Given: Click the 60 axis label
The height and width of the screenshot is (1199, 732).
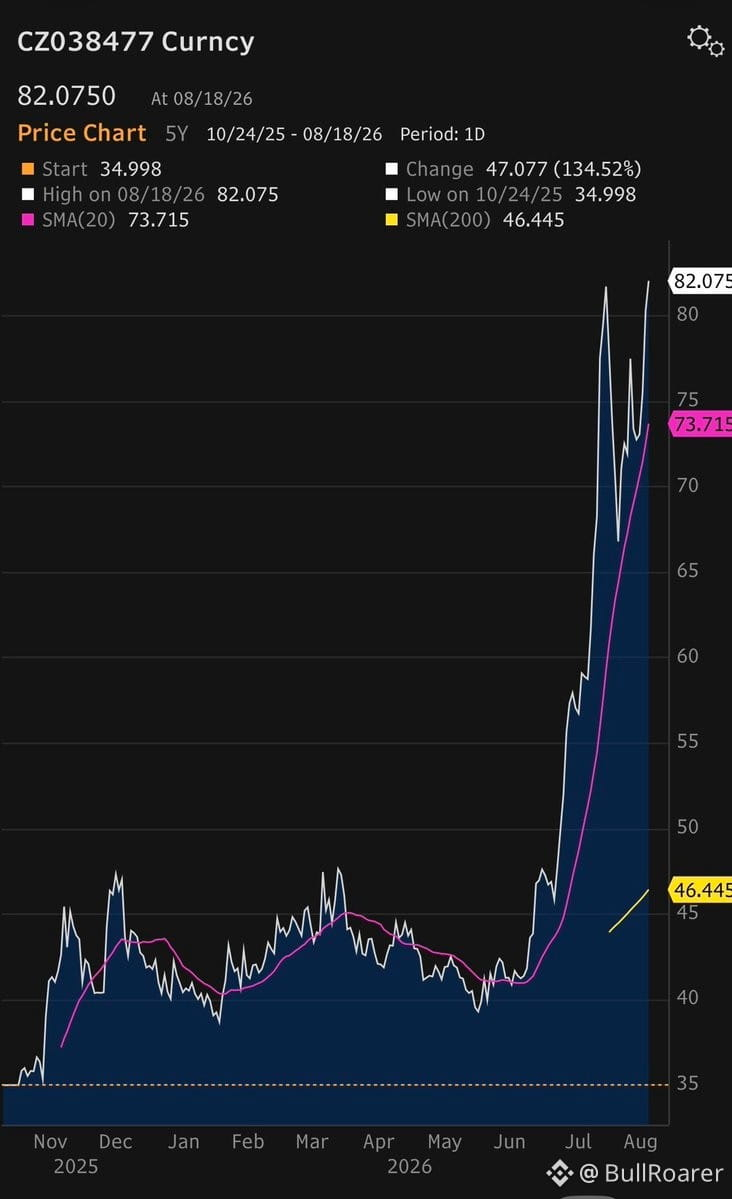Looking at the screenshot, I should pyautogui.click(x=688, y=656).
